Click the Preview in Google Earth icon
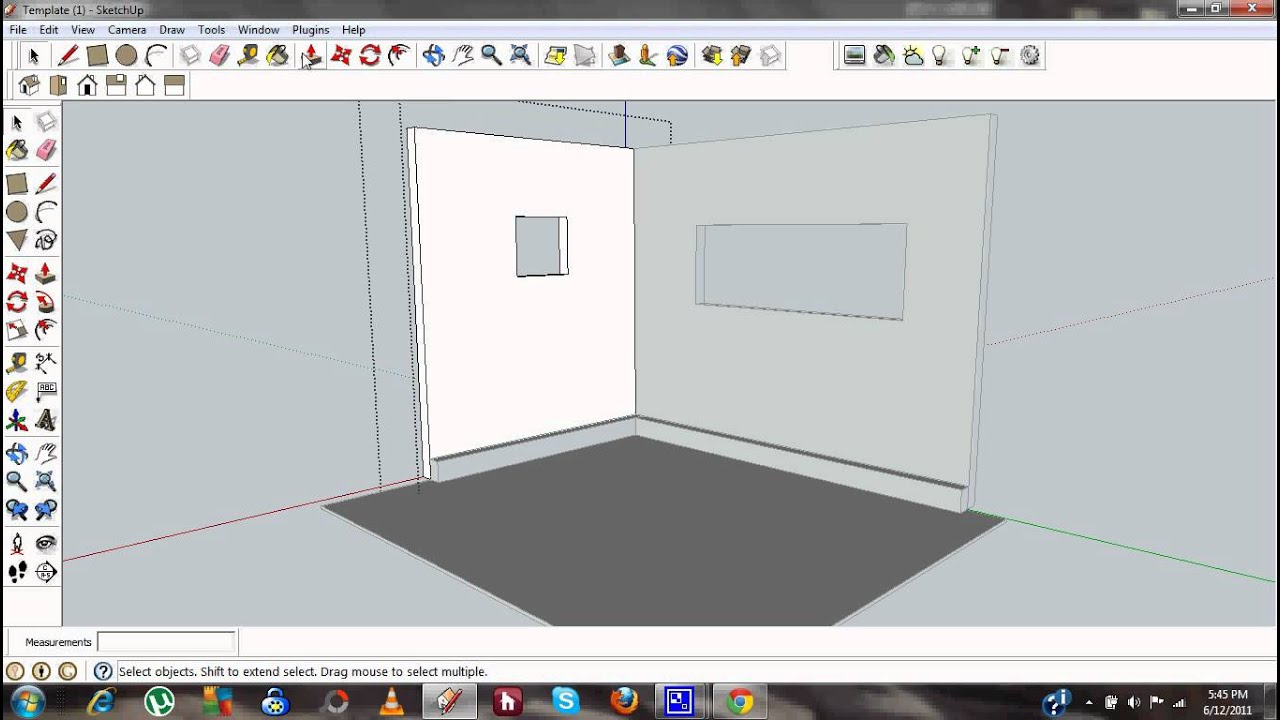The height and width of the screenshot is (720, 1280). 677,56
